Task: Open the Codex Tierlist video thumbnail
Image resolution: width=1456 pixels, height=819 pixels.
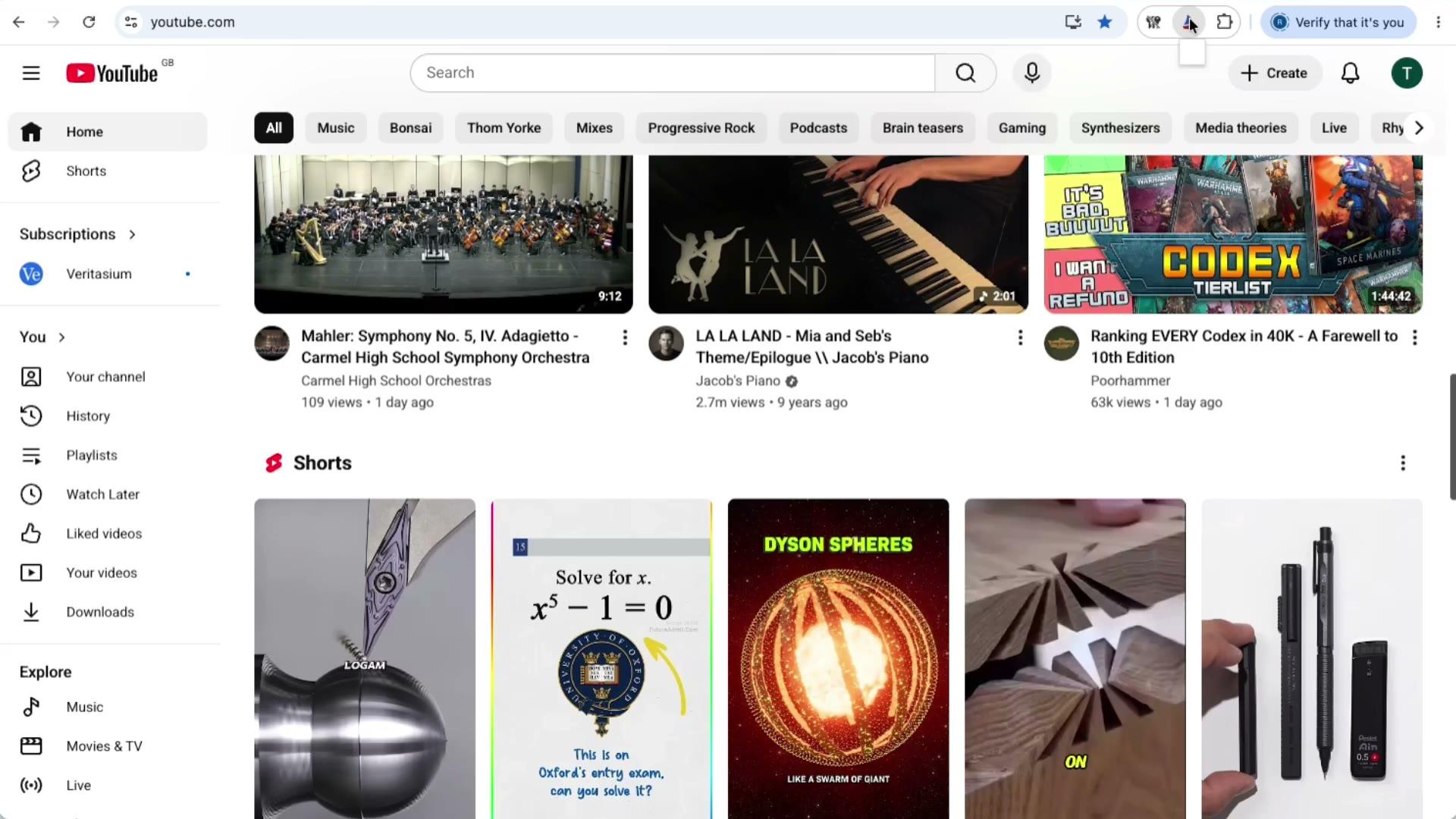Action: point(1233,234)
